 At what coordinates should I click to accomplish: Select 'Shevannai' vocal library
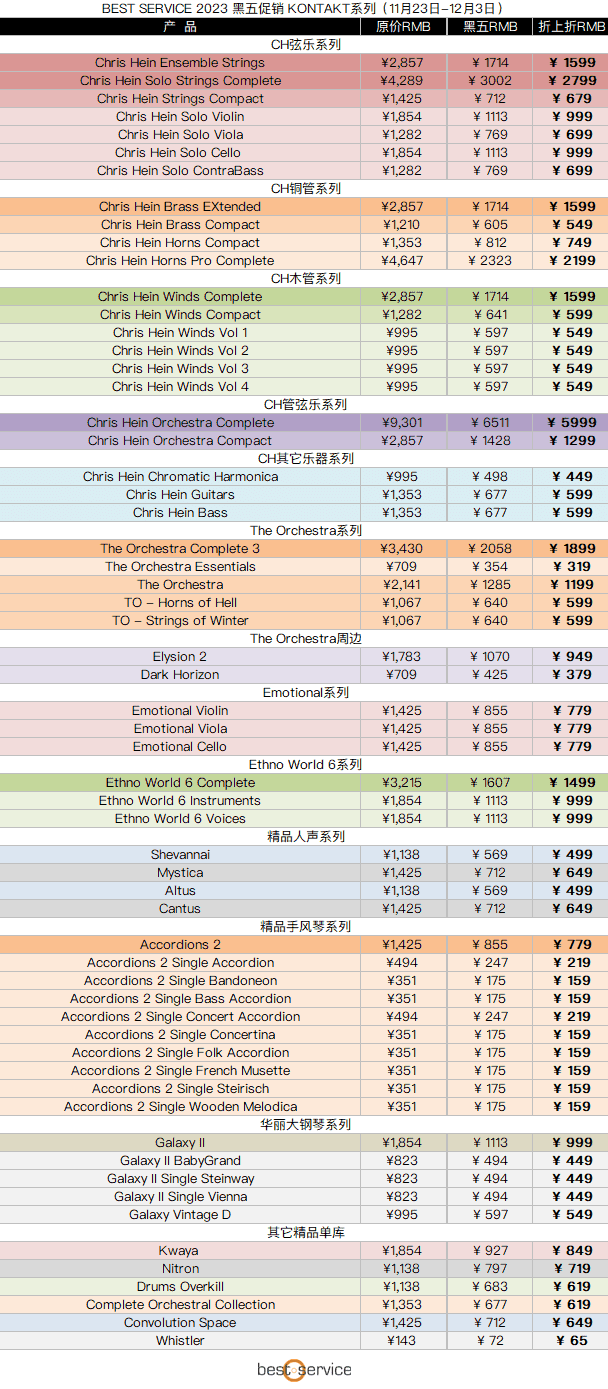tap(180, 855)
